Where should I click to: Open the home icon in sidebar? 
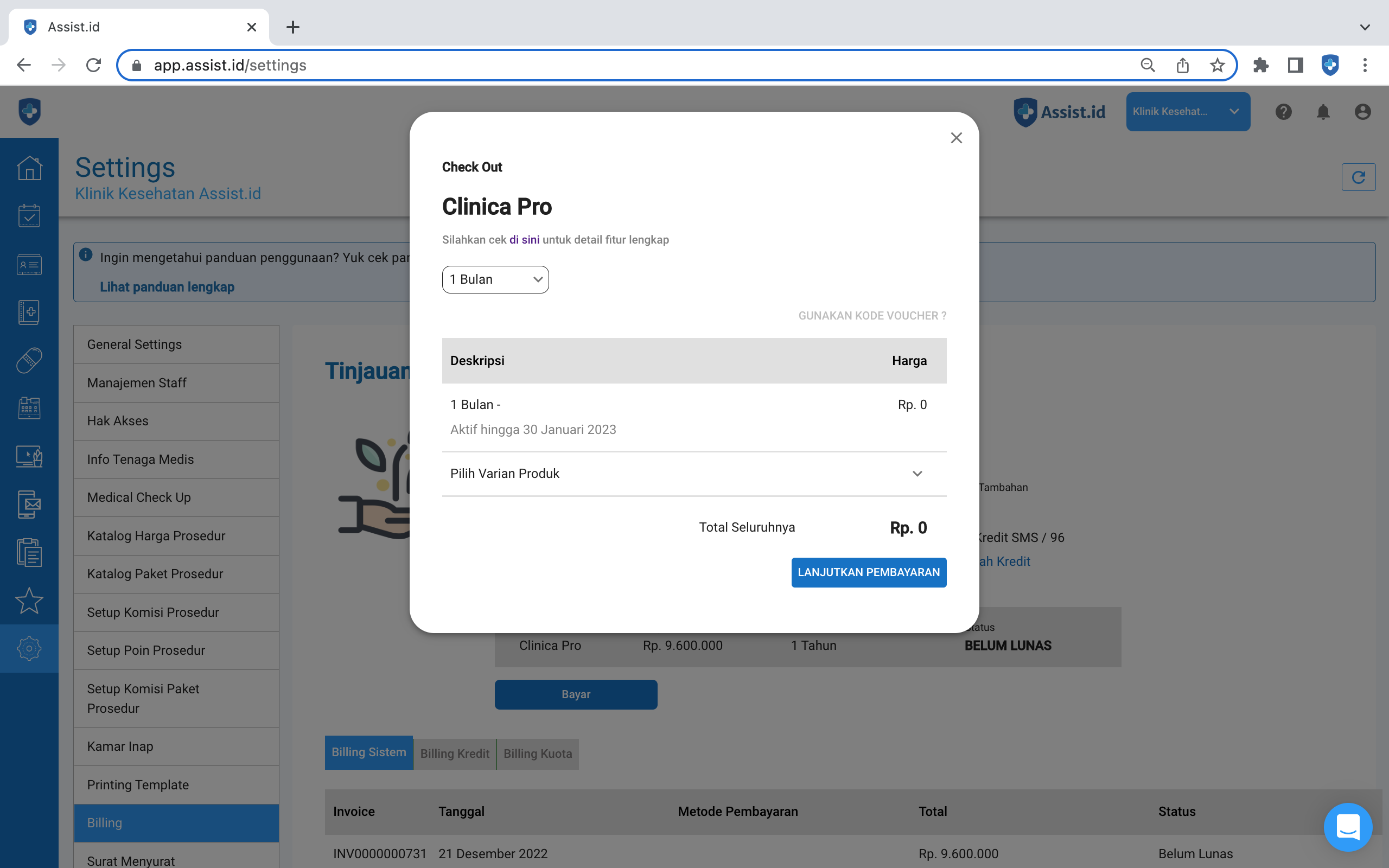point(29,168)
